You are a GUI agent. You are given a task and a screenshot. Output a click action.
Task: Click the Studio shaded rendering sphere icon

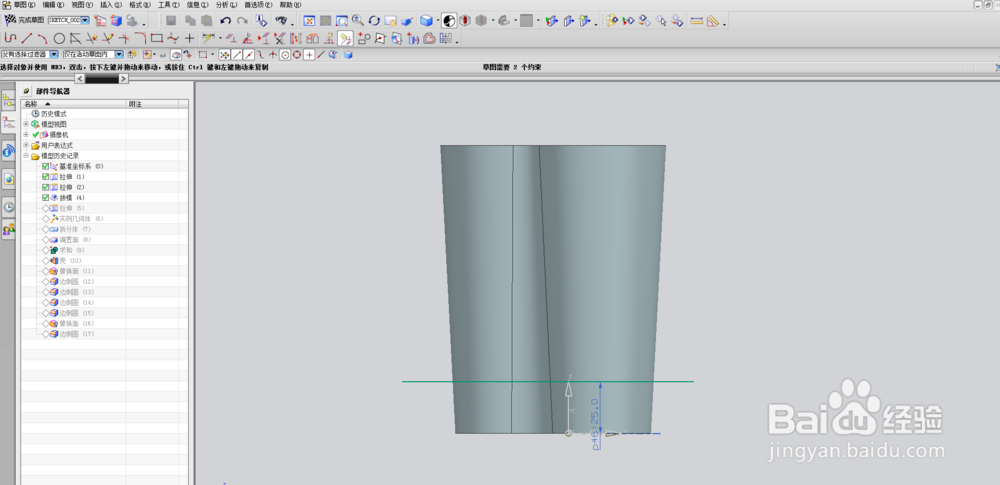point(449,20)
